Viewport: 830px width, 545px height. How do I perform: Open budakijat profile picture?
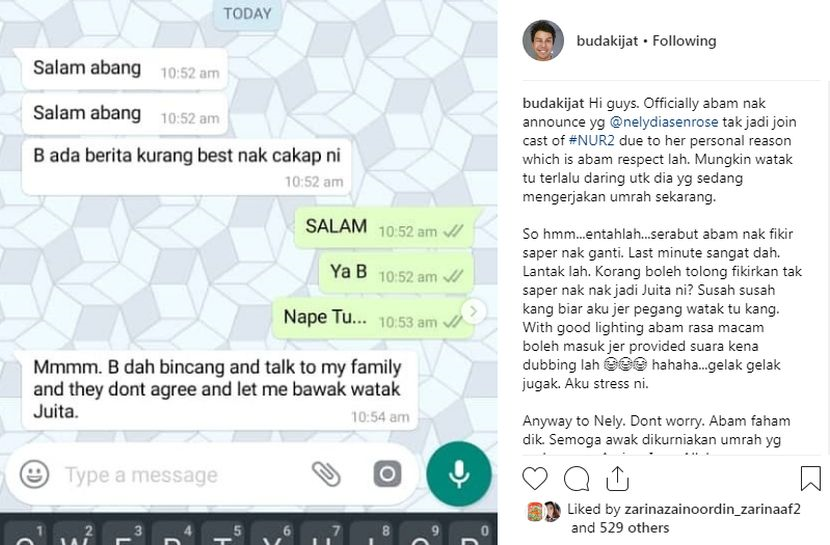pos(543,41)
